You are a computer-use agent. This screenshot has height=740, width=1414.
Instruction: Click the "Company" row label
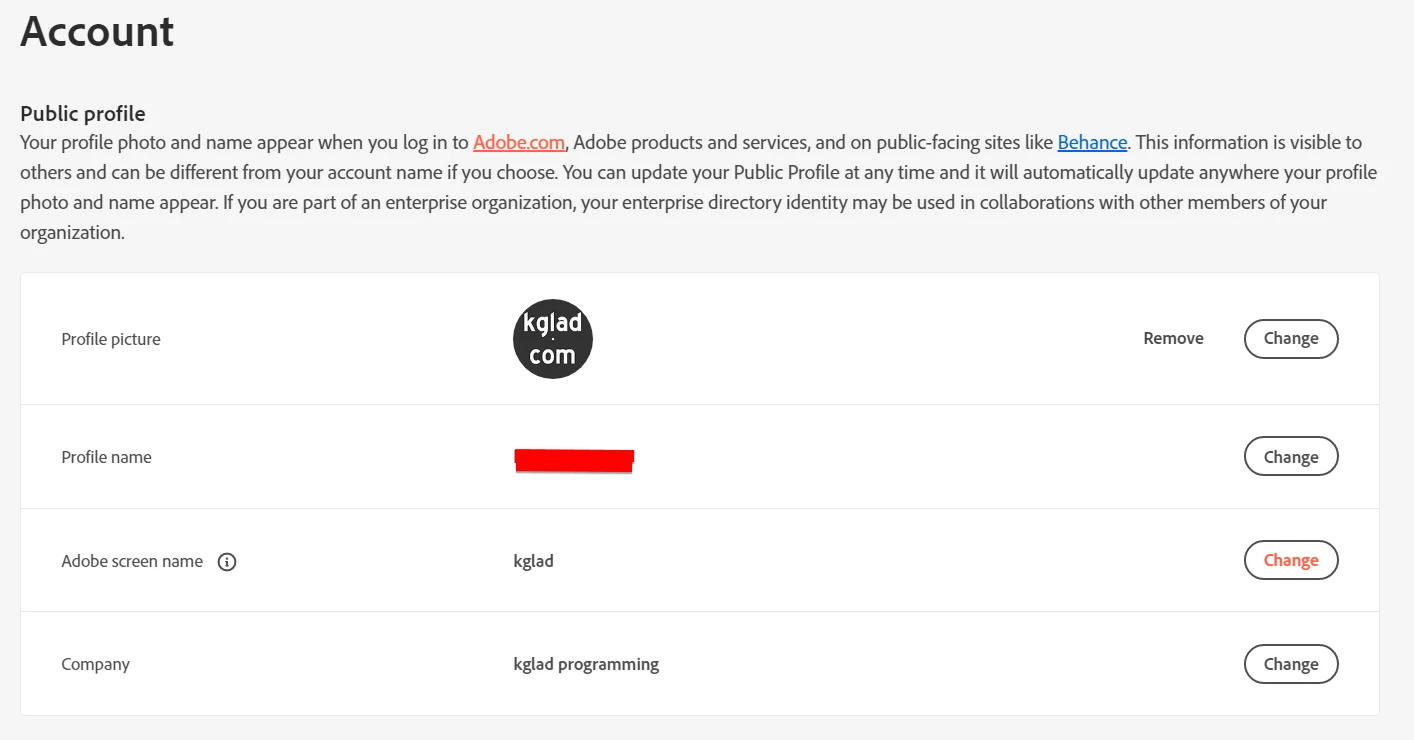95,665
